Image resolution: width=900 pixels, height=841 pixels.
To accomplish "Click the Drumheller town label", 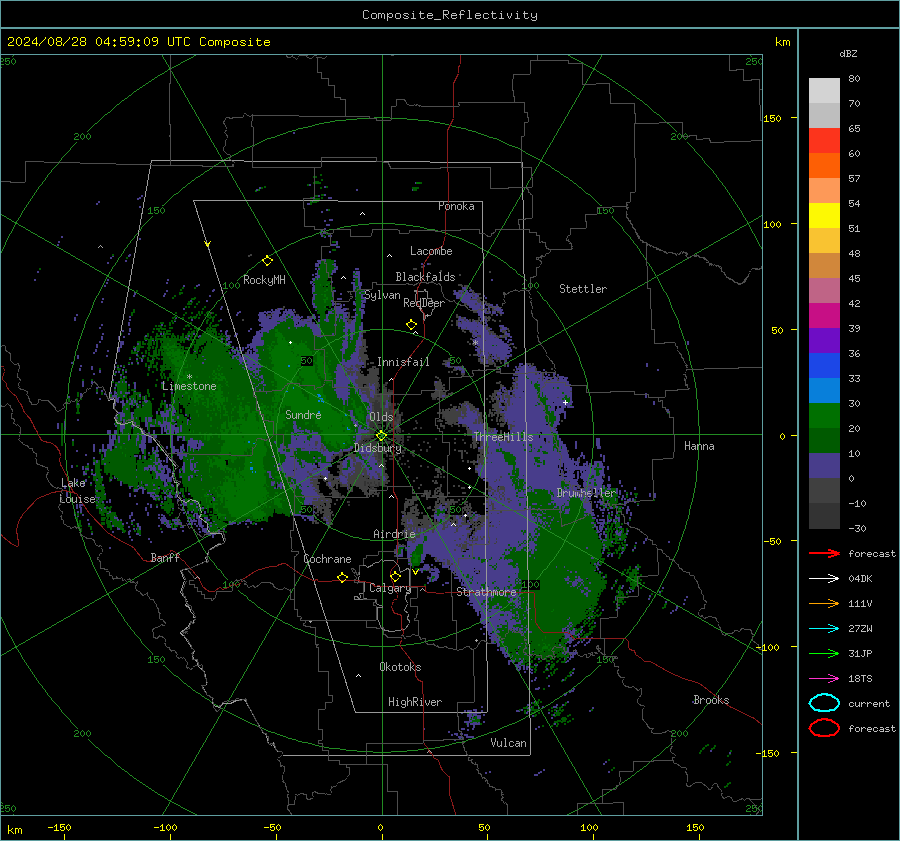I will (x=586, y=493).
